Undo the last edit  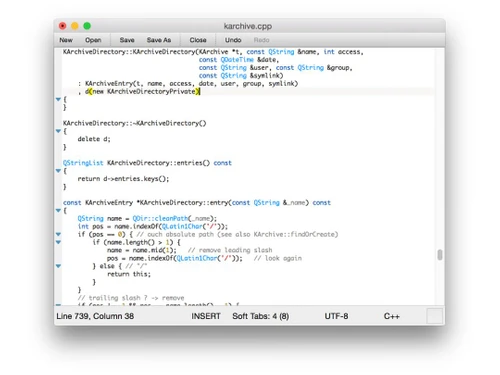click(233, 40)
